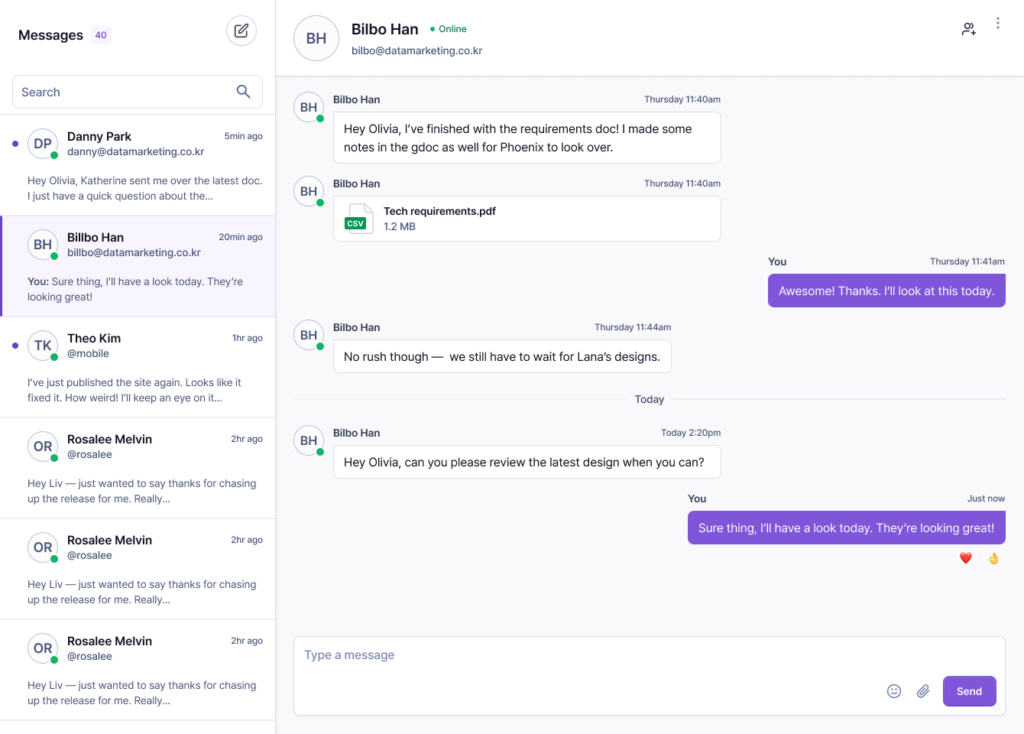
Task: Click the search magnifier icon
Action: 244,92
